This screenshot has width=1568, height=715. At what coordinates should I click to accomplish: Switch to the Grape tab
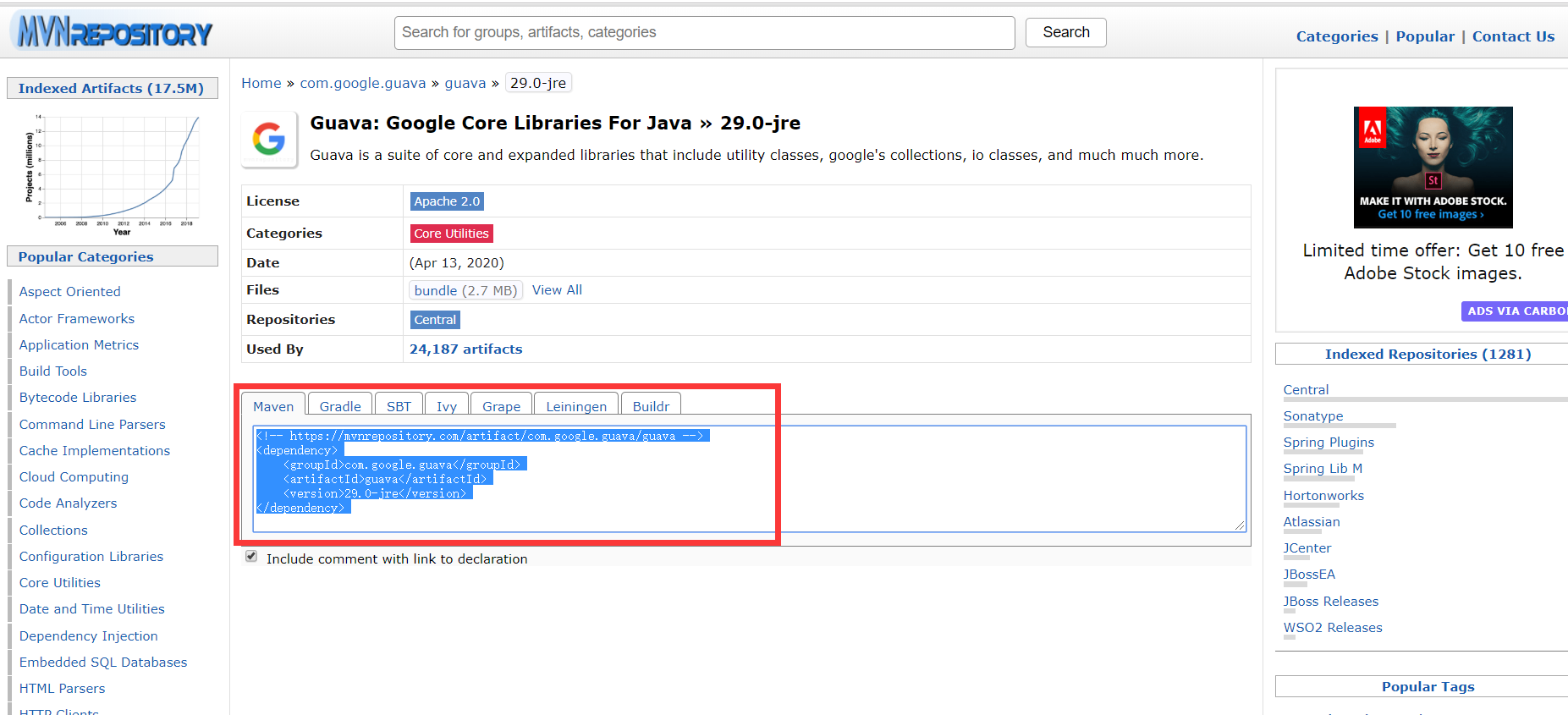click(x=501, y=406)
